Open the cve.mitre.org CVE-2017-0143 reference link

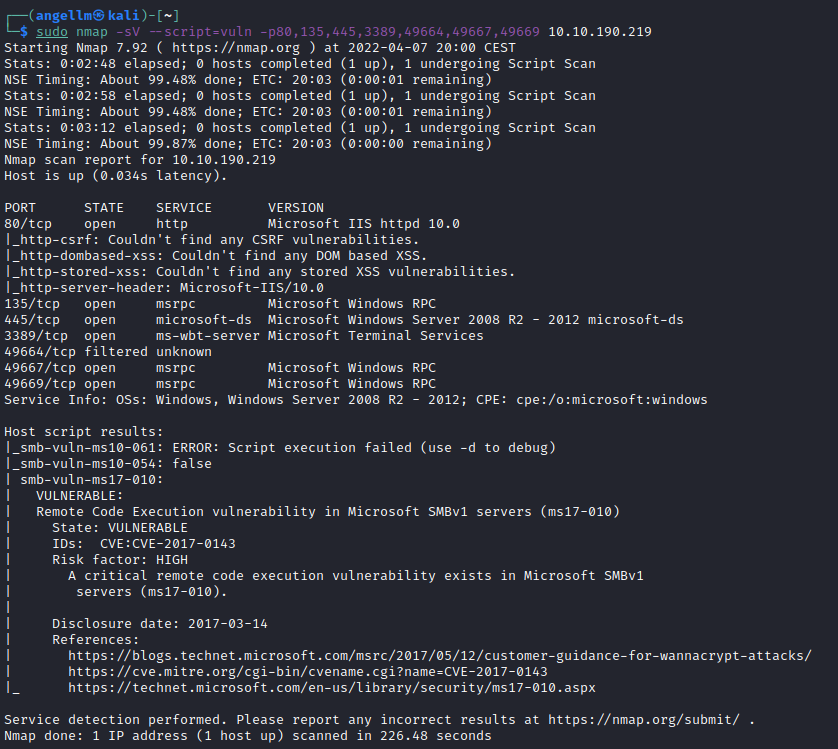[x=308, y=671]
